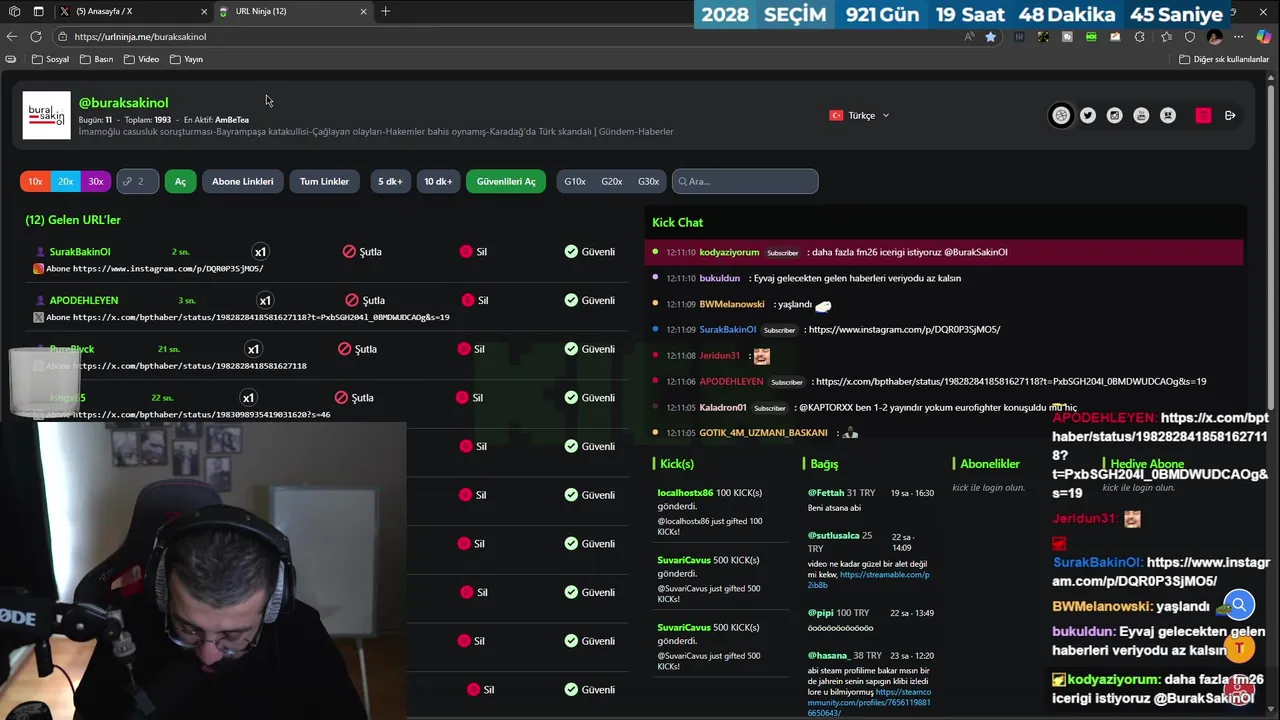
Task: Click the green Aç button
Action: point(180,181)
